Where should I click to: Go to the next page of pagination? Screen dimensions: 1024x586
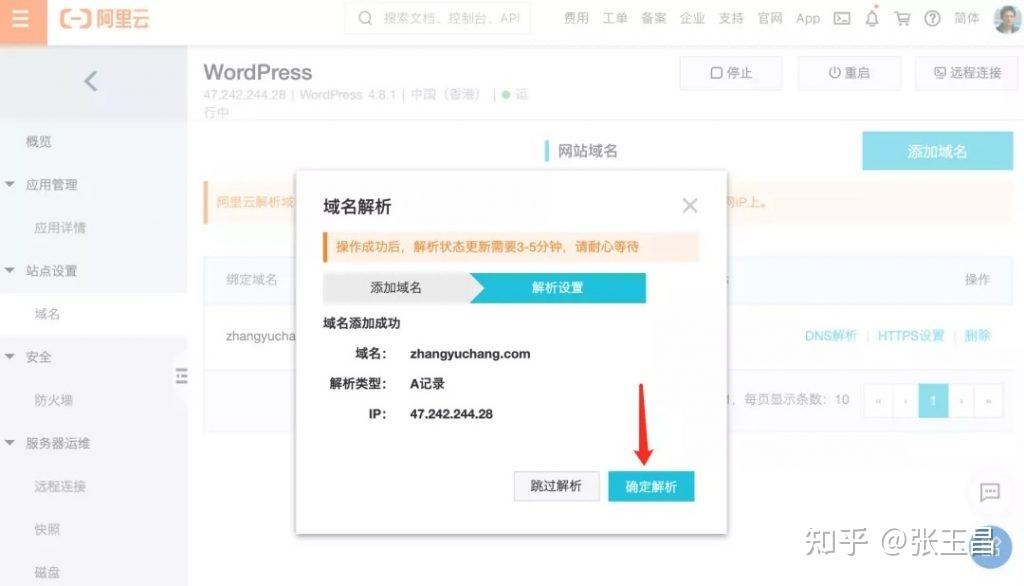click(961, 400)
